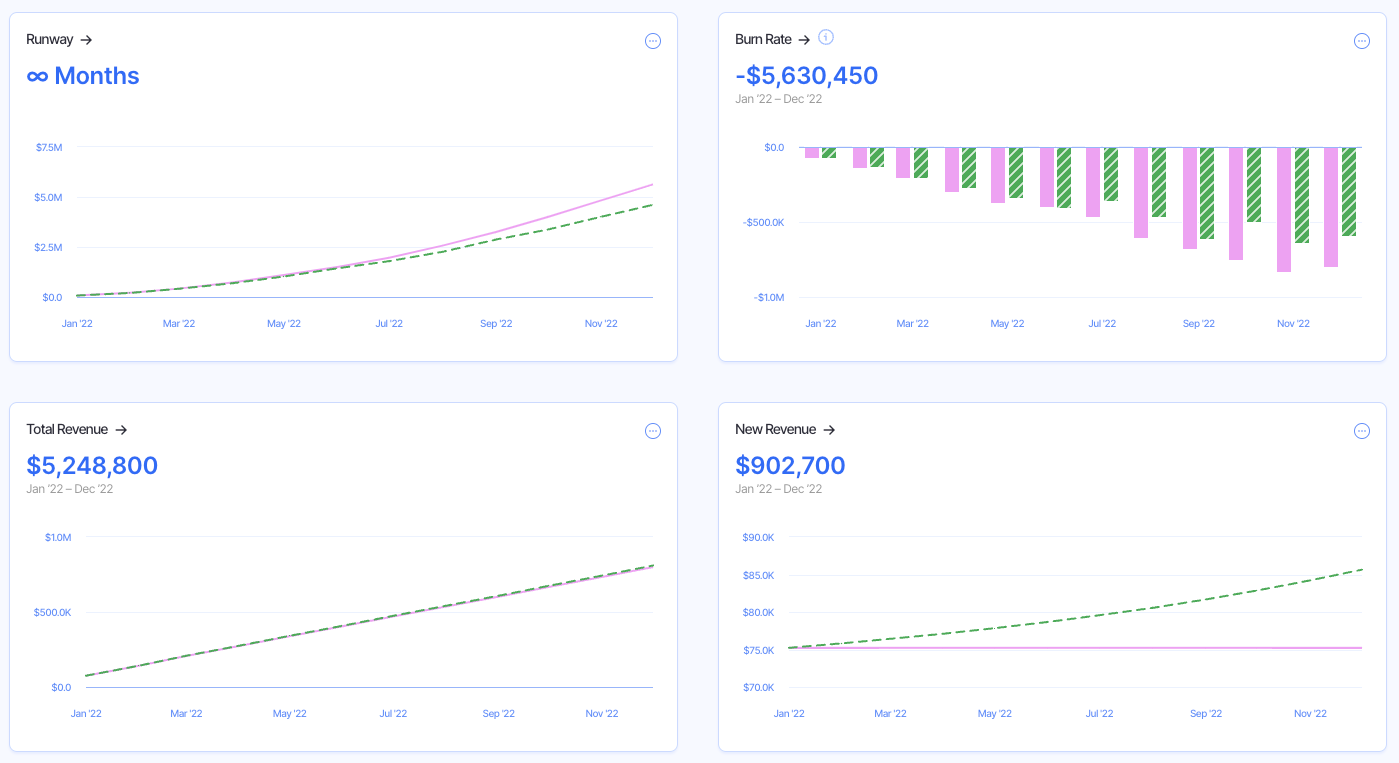Click the $5,248,800 Total Revenue value
Viewport: 1399px width, 763px height.
coord(92,465)
